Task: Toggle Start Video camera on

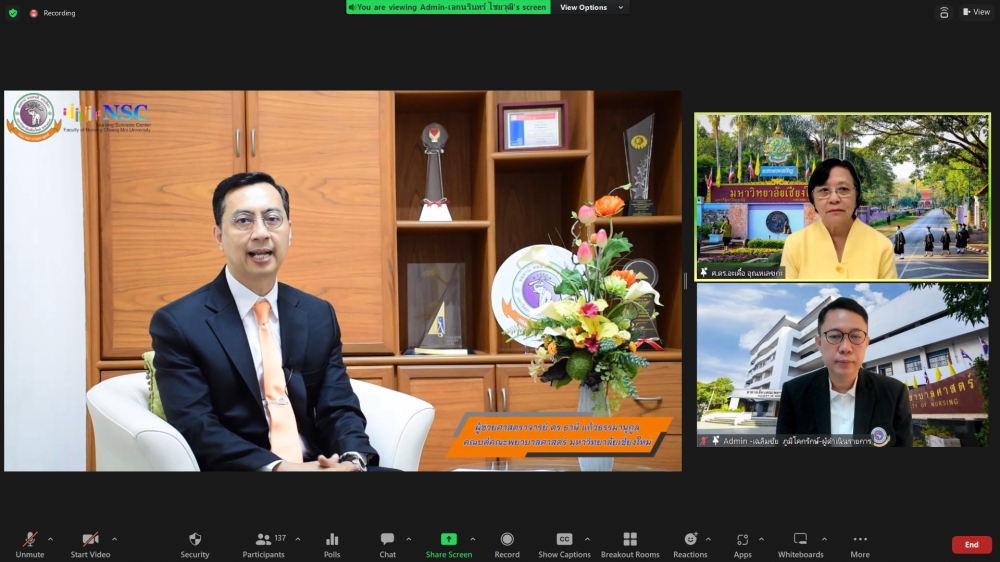Action: click(90, 544)
